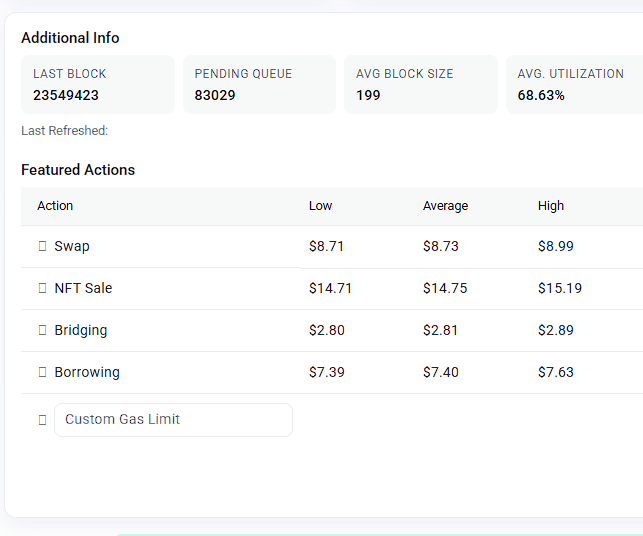Click the High column header

pyautogui.click(x=551, y=206)
